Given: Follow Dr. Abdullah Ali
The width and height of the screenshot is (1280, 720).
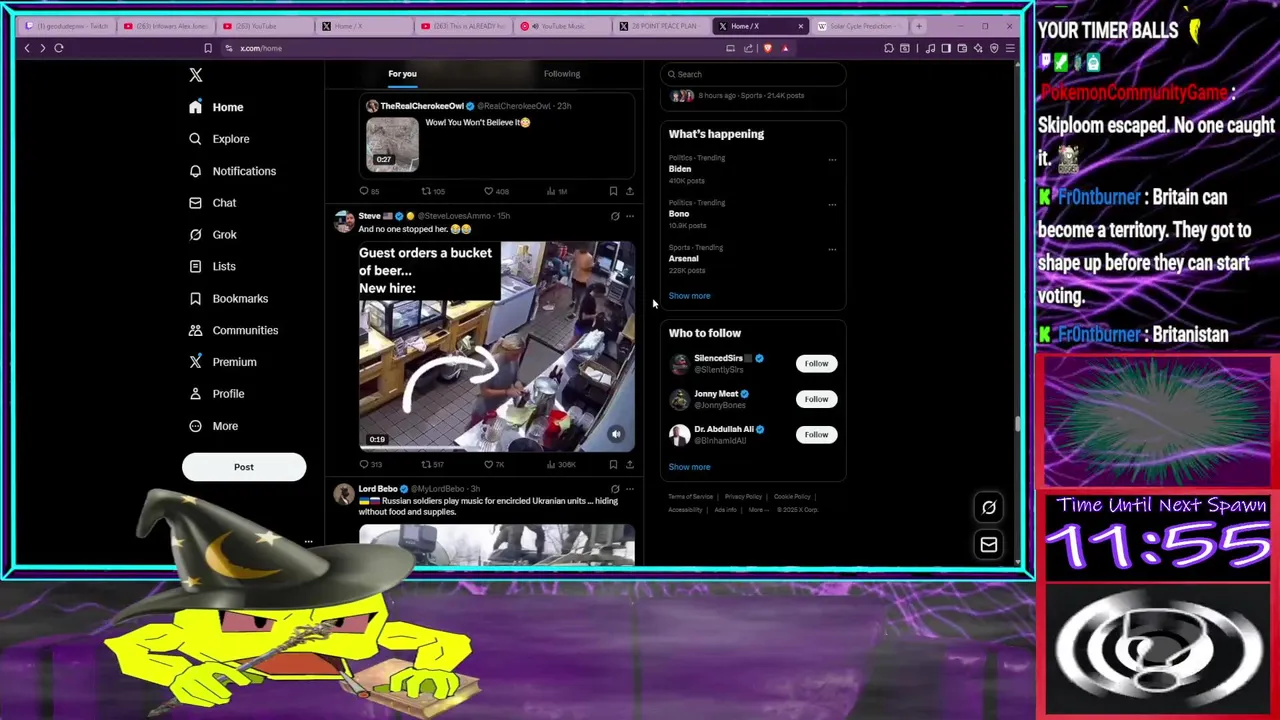Looking at the screenshot, I should [816, 435].
